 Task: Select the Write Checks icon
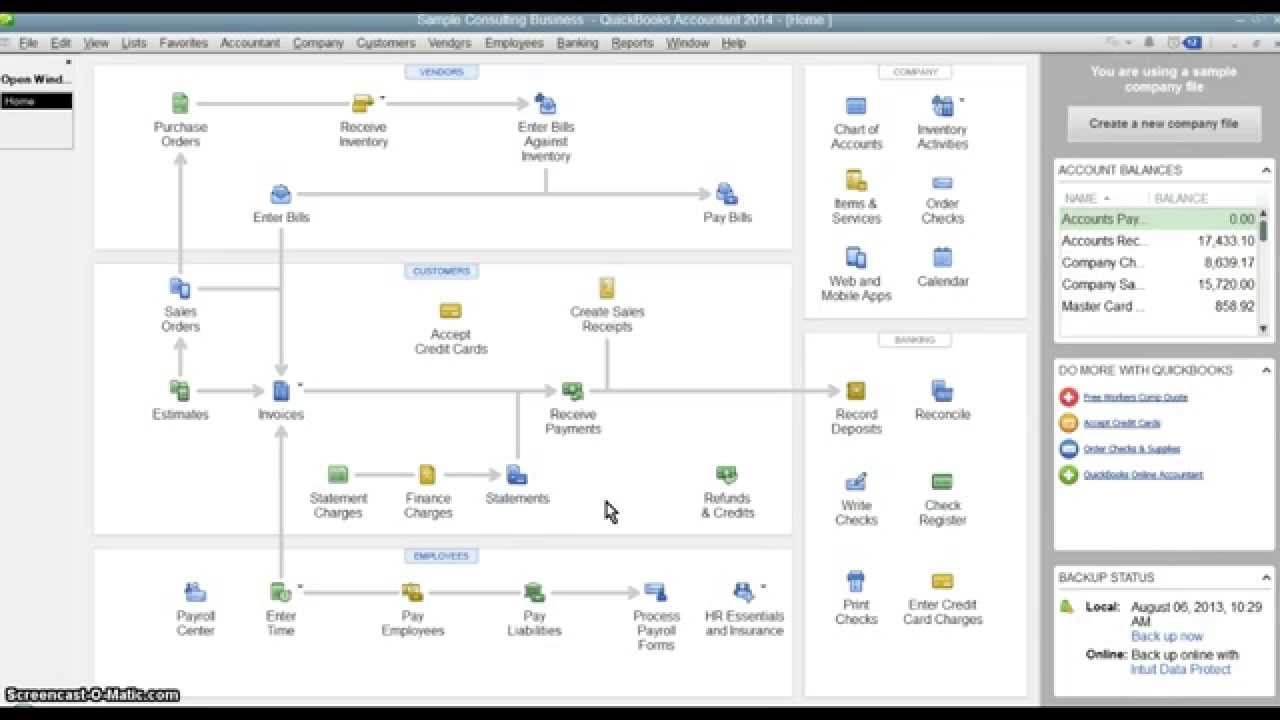point(856,482)
